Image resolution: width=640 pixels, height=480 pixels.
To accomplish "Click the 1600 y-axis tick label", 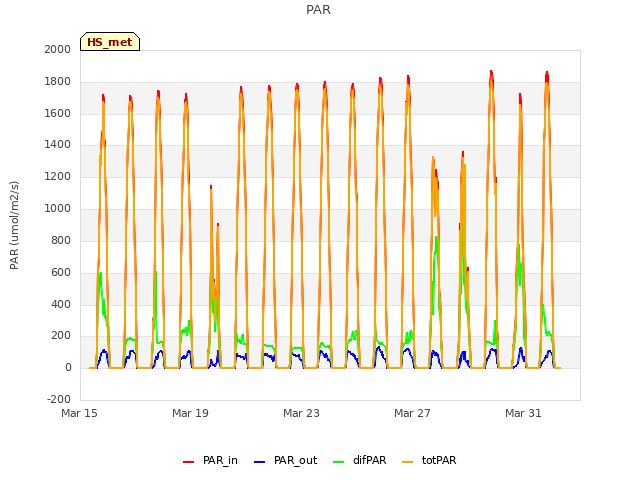I will tap(58, 113).
